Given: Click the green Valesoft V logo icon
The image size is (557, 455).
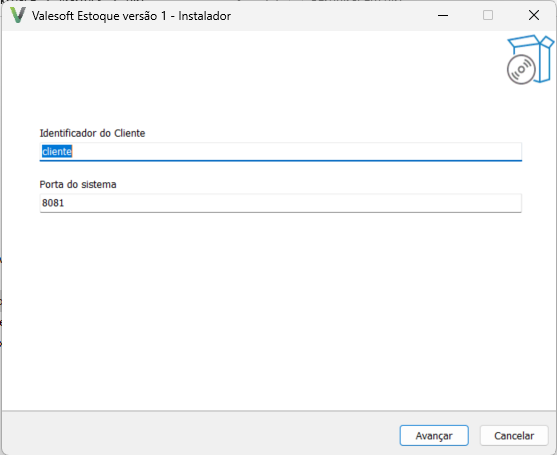Looking at the screenshot, I should tap(18, 15).
